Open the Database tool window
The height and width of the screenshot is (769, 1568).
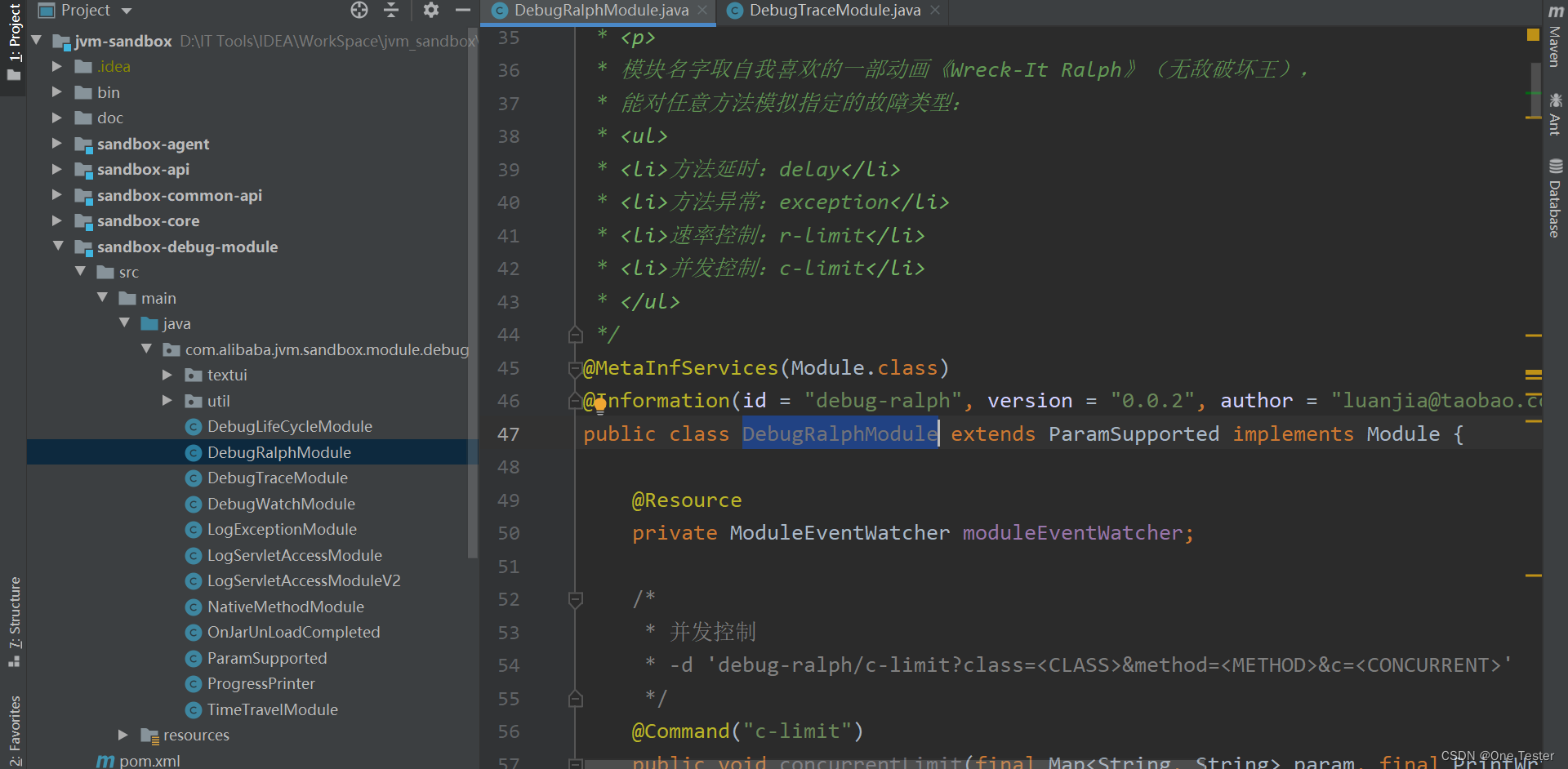pyautogui.click(x=1555, y=198)
